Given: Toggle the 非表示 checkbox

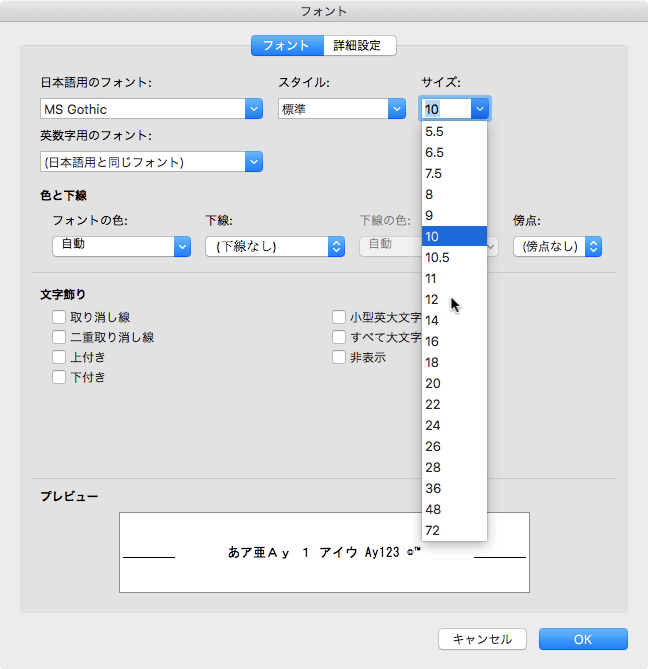Looking at the screenshot, I should click(x=339, y=357).
